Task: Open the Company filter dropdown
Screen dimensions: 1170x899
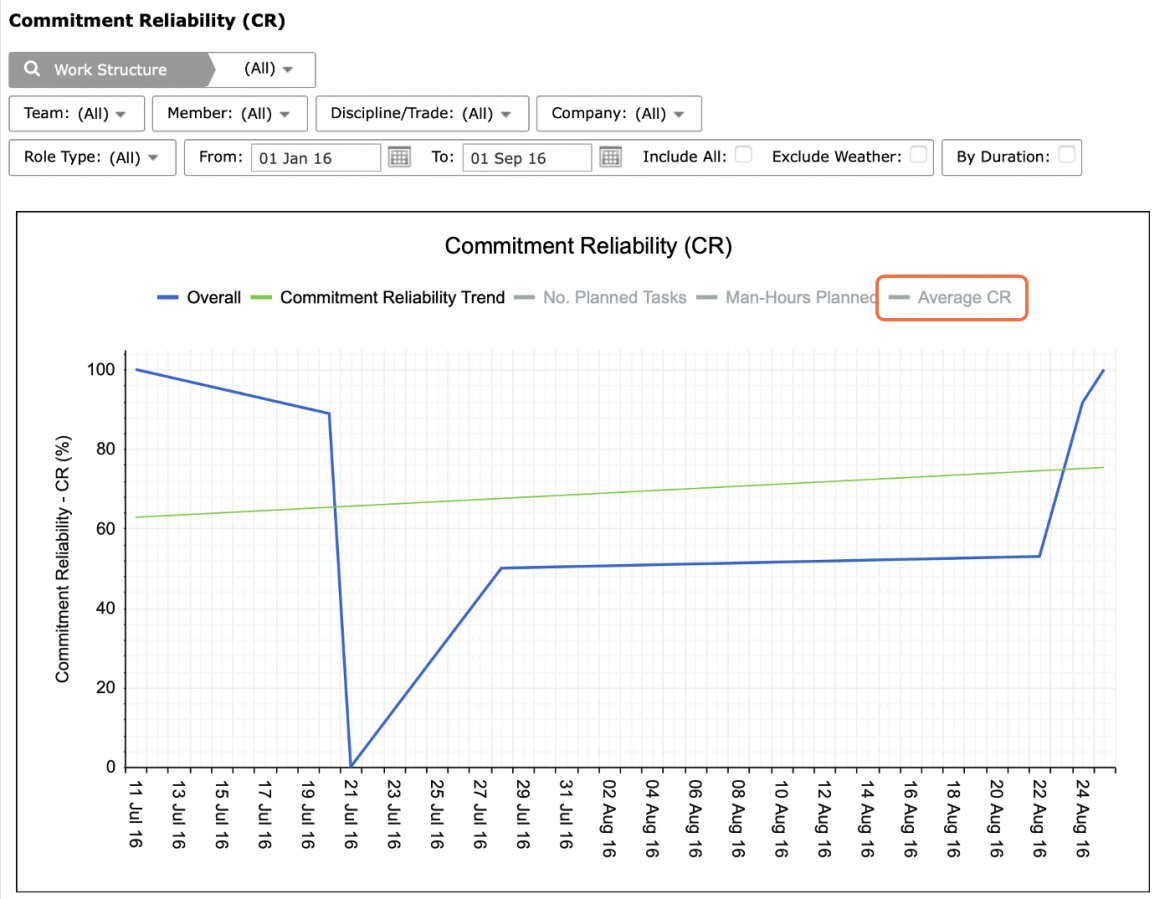Action: [619, 113]
